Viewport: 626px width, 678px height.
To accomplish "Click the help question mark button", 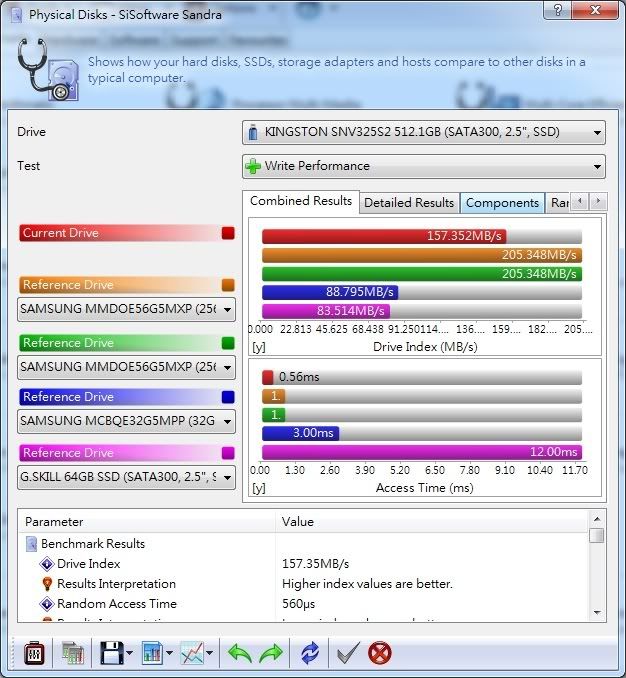I will pyautogui.click(x=558, y=10).
